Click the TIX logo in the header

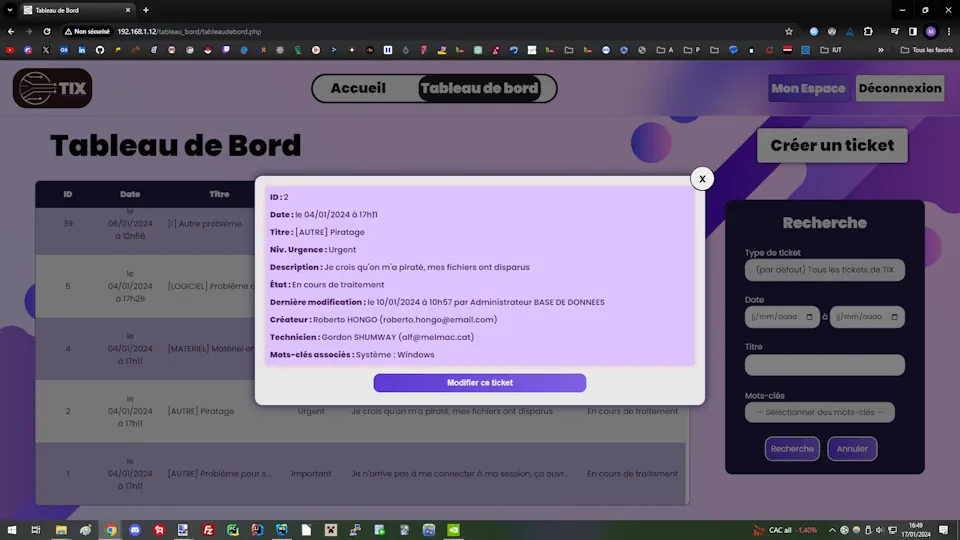(x=53, y=88)
